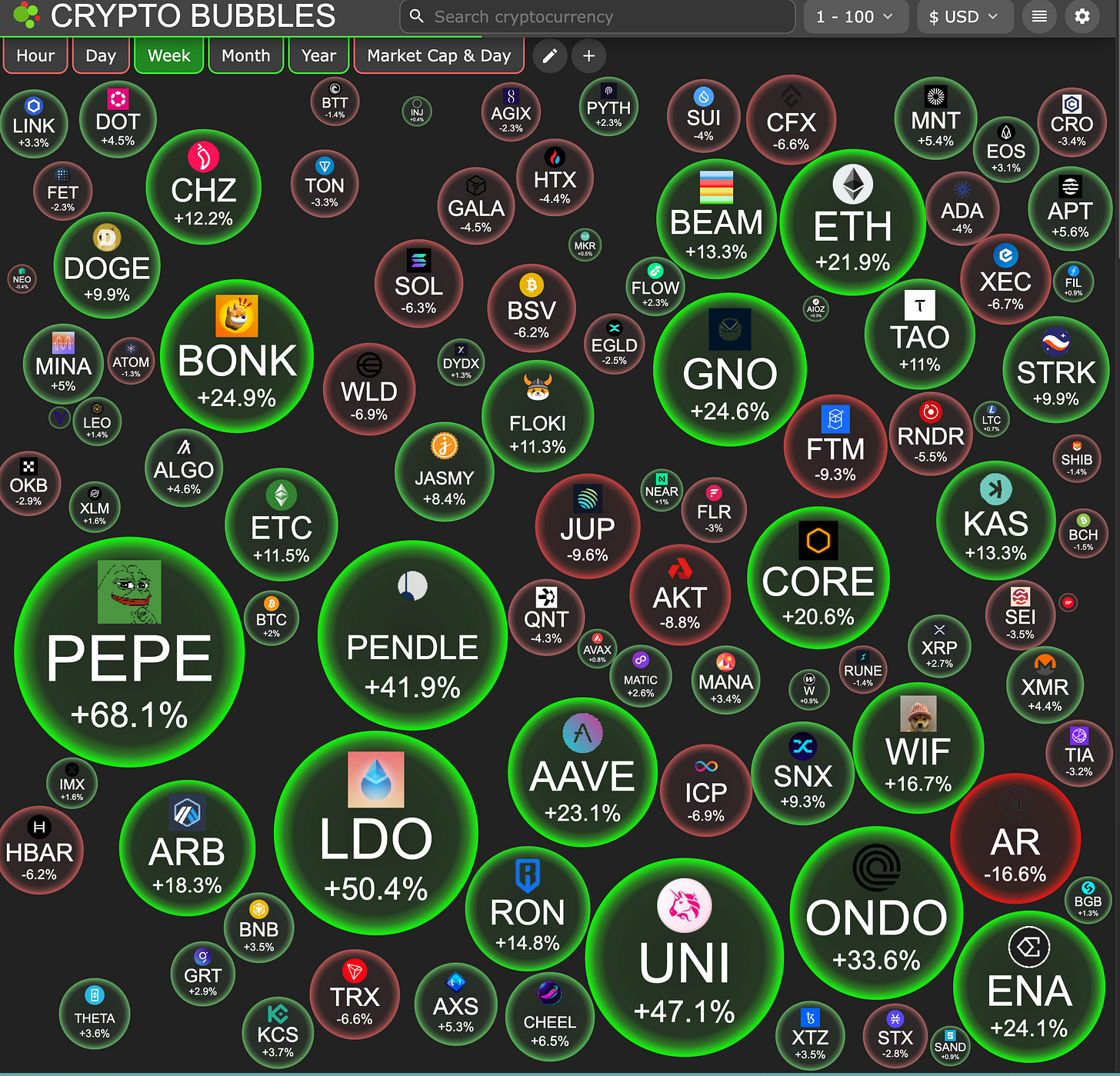The image size is (1120, 1076).
Task: Select the CFX bubble
Action: point(792,119)
